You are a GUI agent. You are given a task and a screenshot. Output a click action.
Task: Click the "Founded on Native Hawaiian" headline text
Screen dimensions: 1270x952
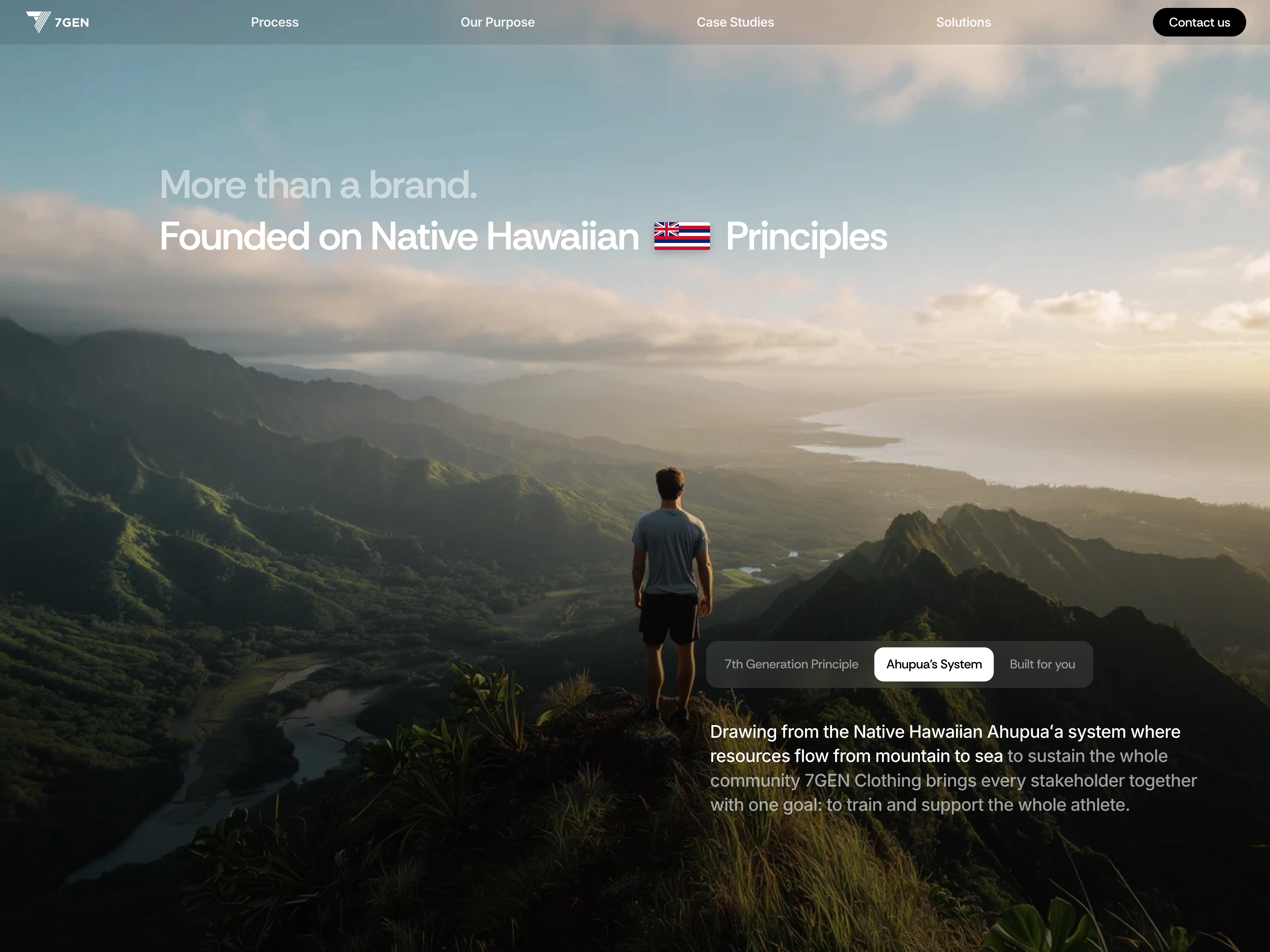[x=399, y=236]
